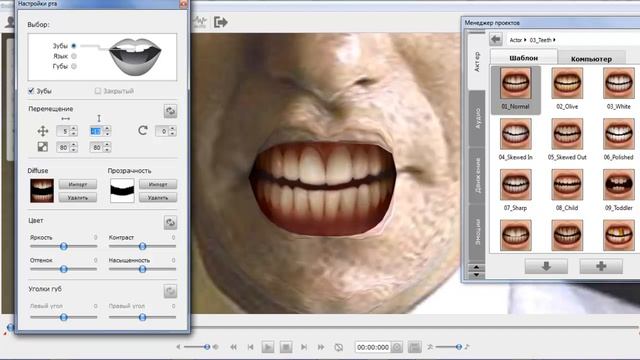The width and height of the screenshot is (640, 360).
Task: Toggle the Закрытый checkbox
Action: pos(98,91)
